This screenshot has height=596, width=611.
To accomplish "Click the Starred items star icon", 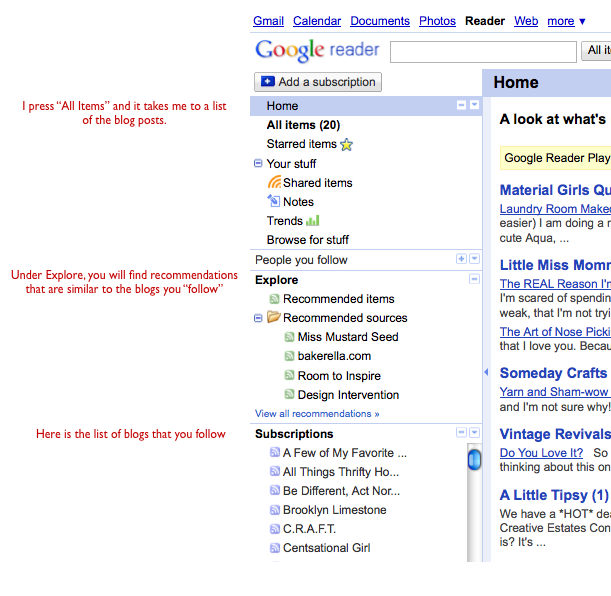I will coord(346,145).
